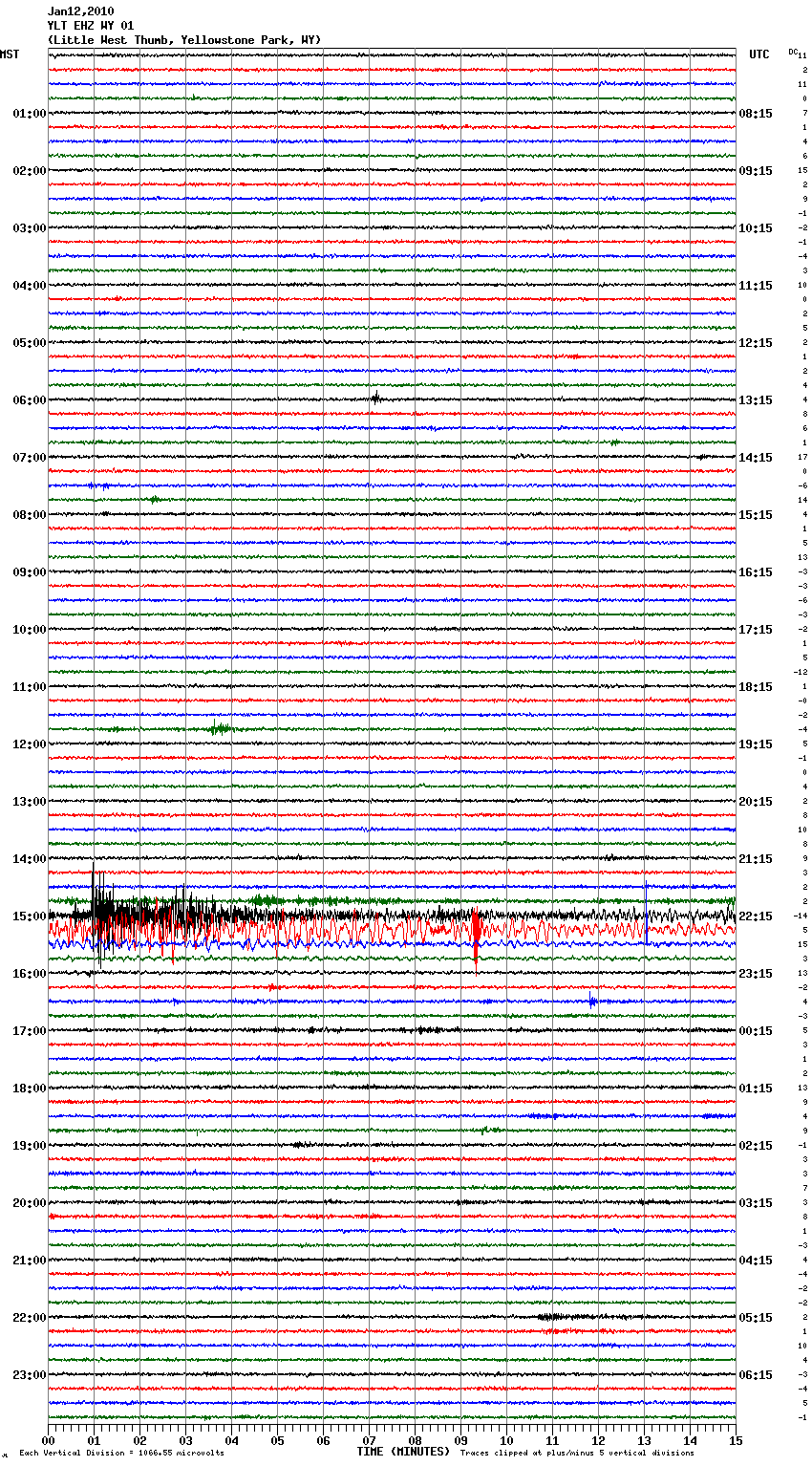Click minute 13 on the time axis

point(644,1440)
